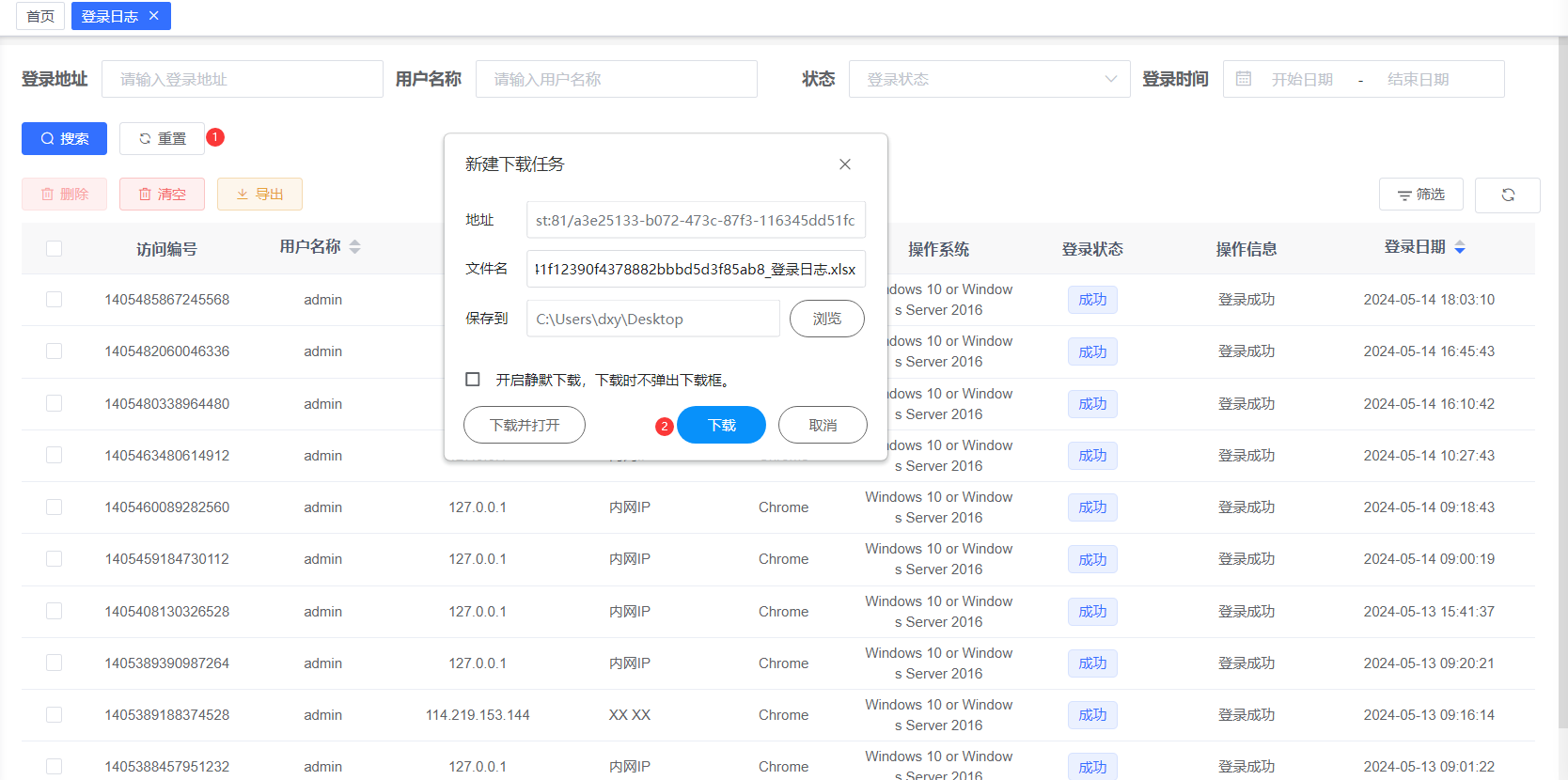
Task: Click the date cell 2024-05-14 09:18:43
Action: tap(1429, 507)
